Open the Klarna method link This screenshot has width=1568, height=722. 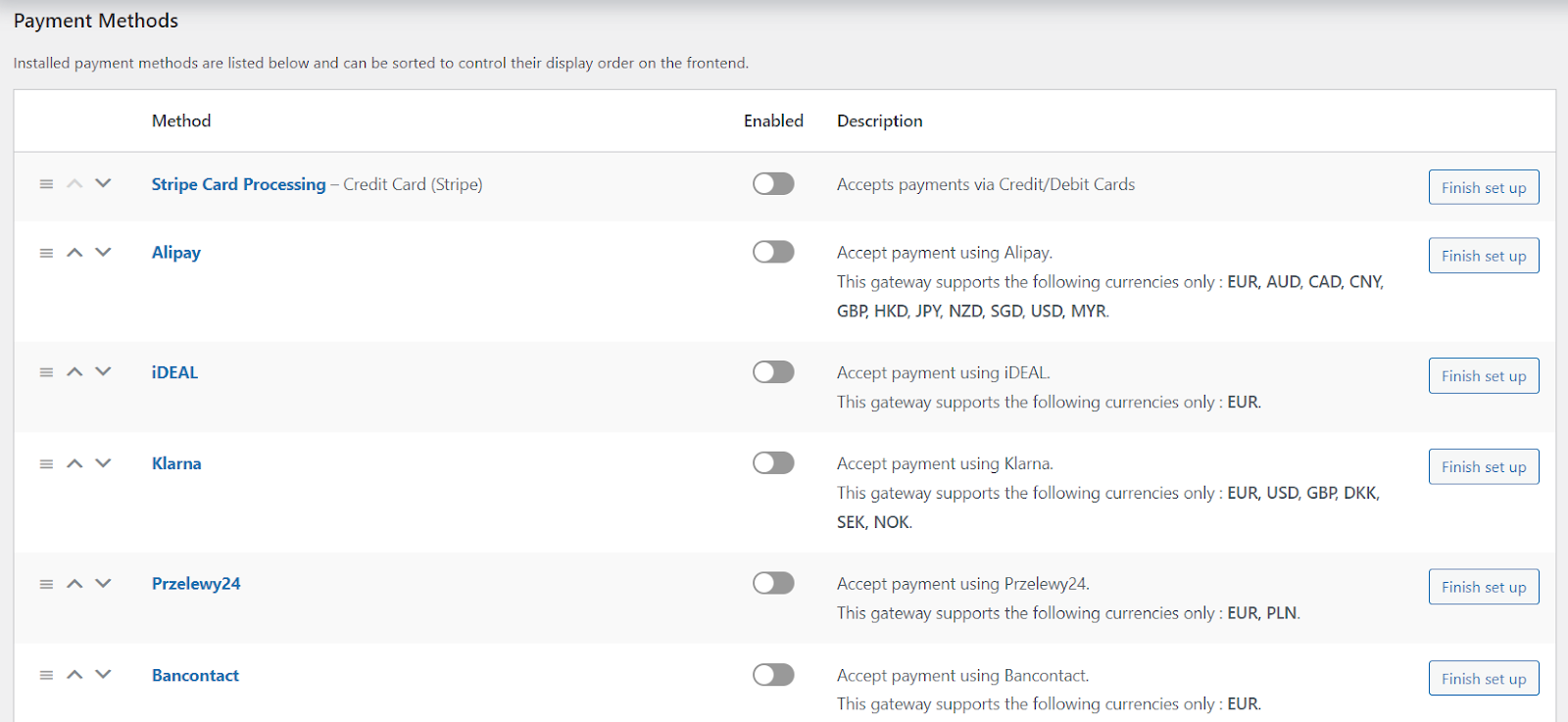click(176, 463)
